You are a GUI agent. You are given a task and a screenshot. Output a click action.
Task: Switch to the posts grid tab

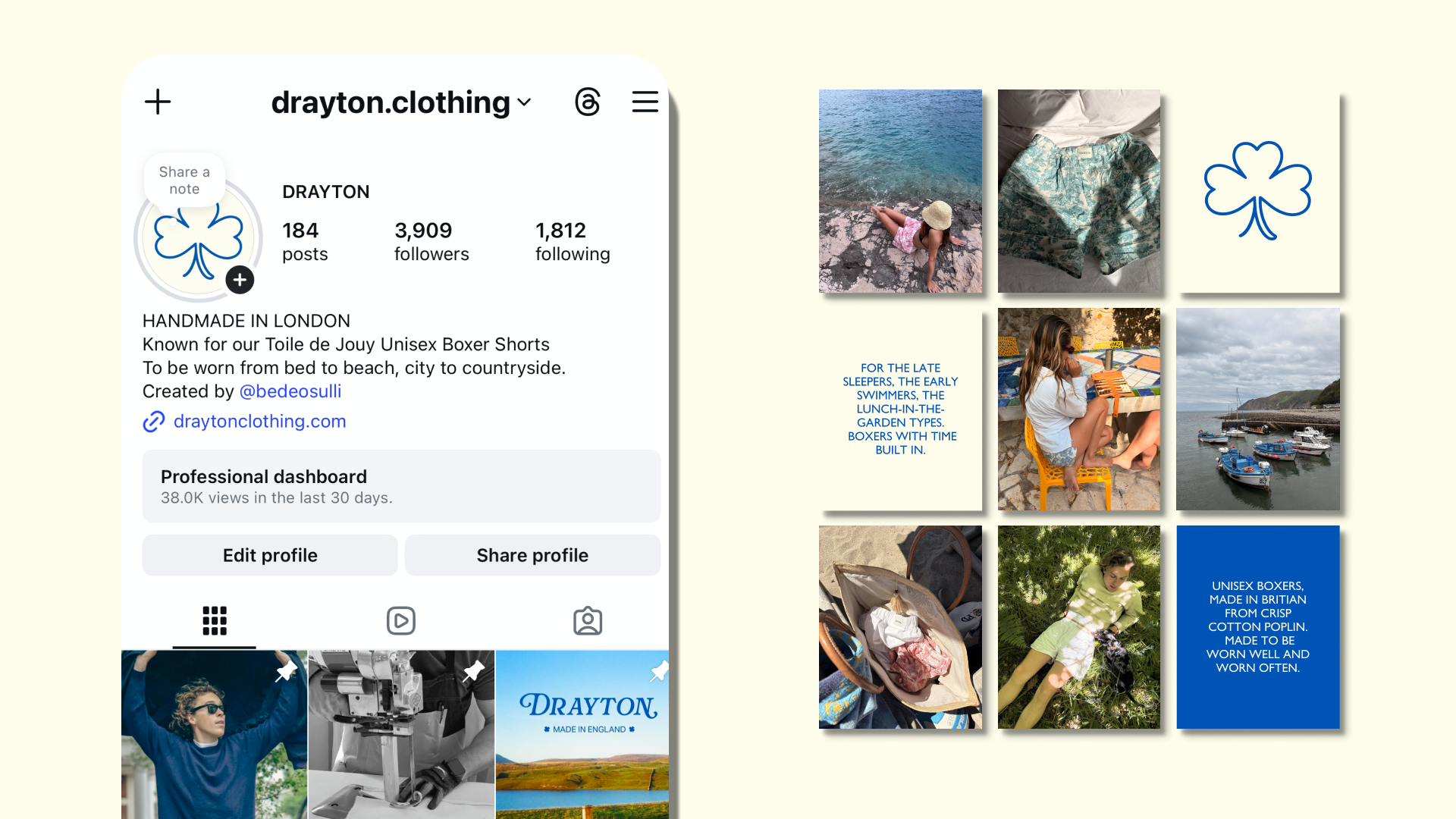(215, 620)
